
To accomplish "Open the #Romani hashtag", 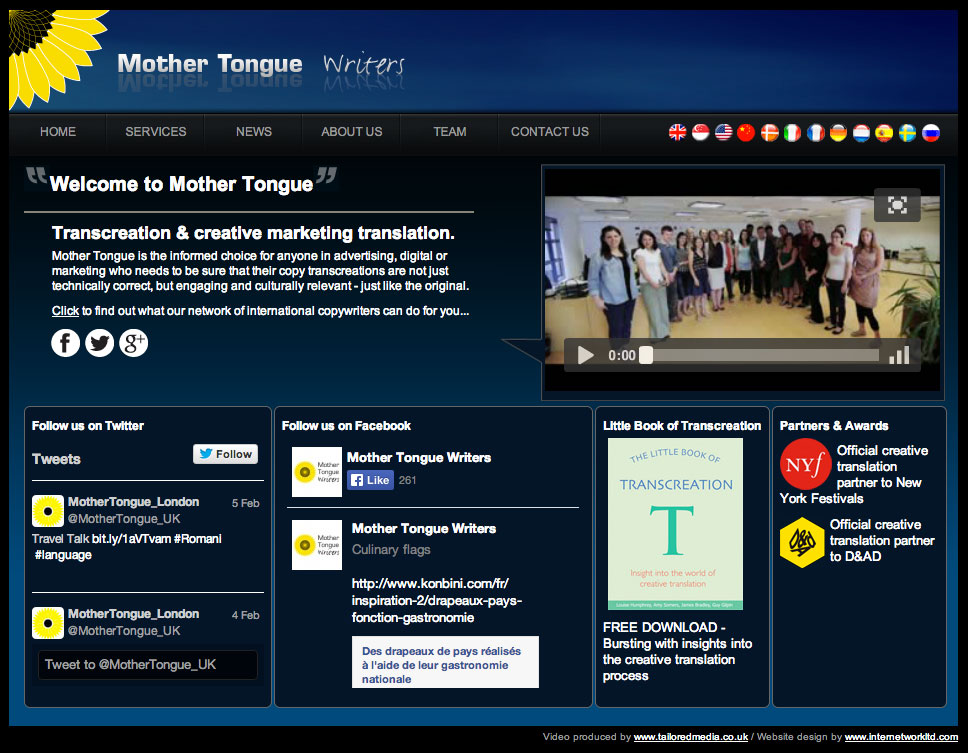I will coord(198,539).
